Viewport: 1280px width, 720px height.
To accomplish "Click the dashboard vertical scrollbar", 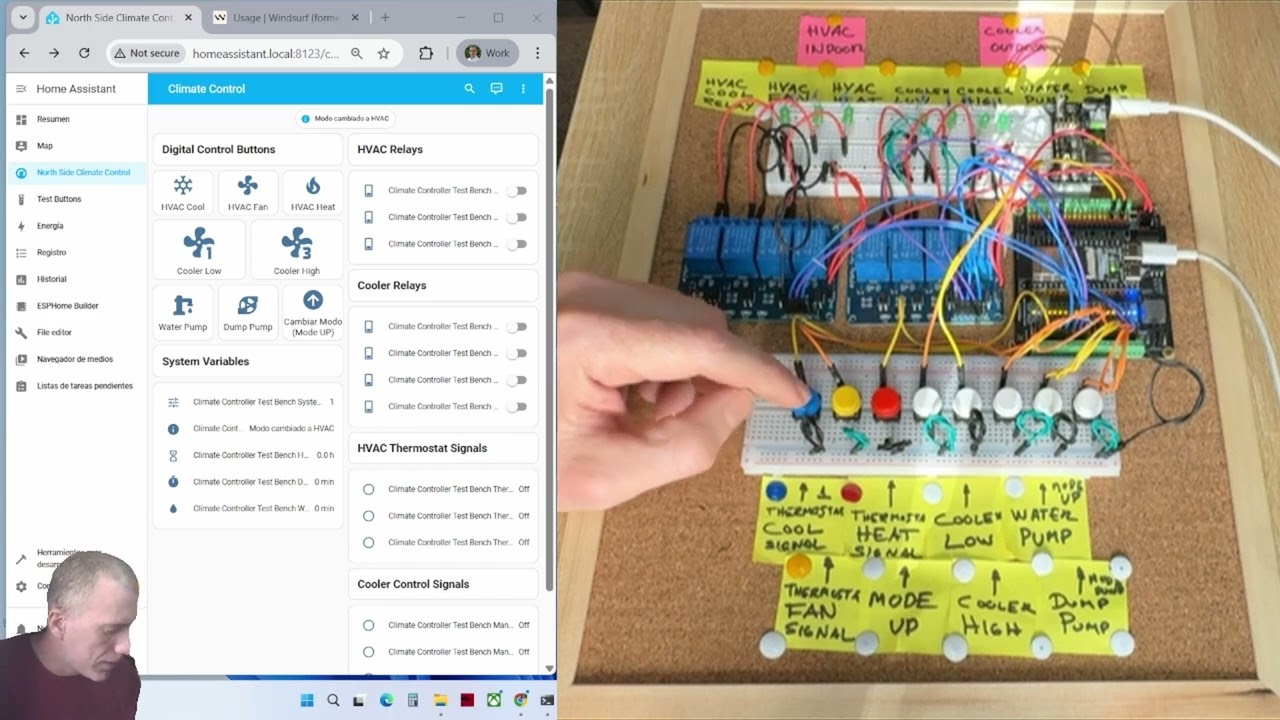I will (549, 340).
